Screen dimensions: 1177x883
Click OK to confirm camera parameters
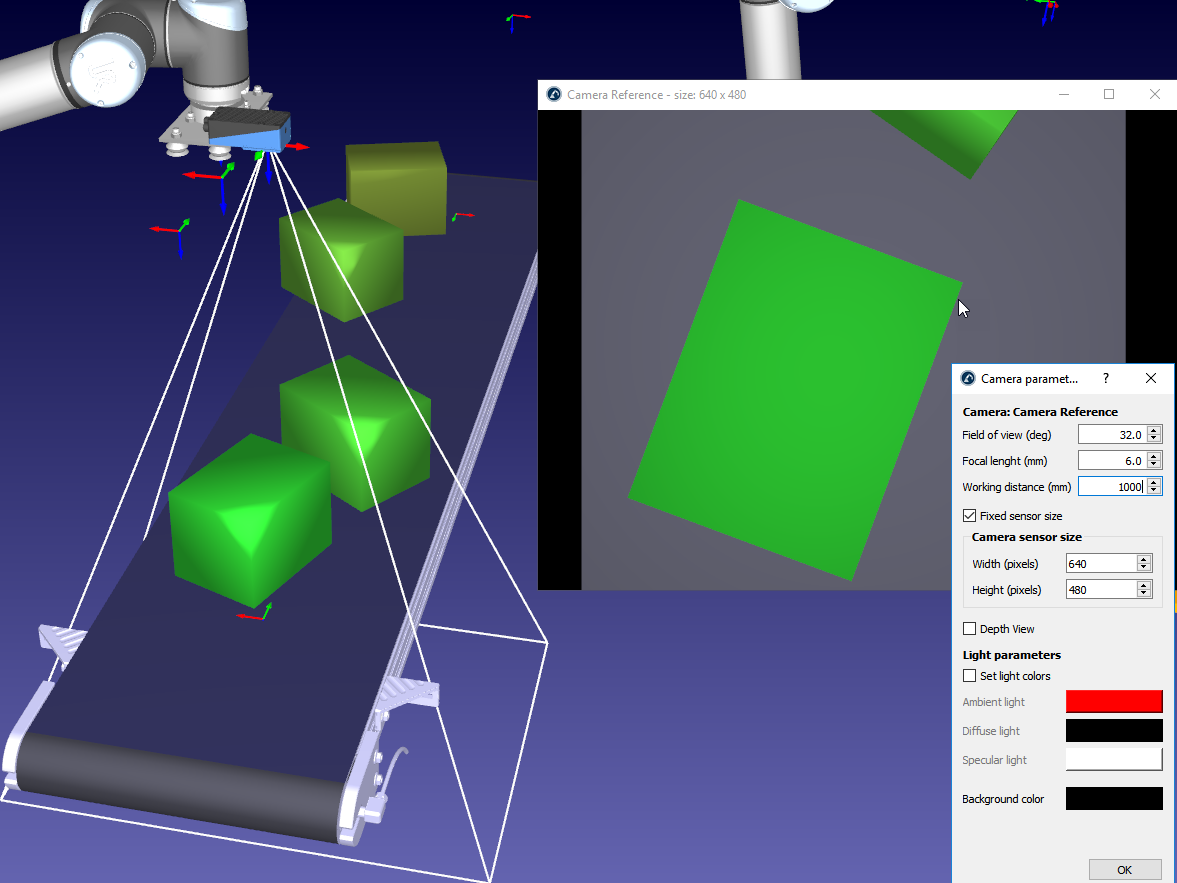click(x=1124, y=869)
